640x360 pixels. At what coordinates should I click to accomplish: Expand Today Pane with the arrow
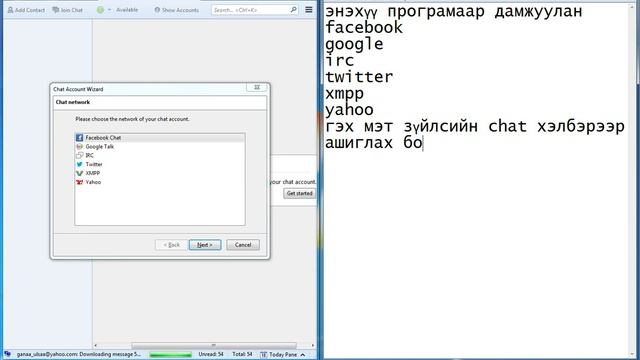[302, 355]
